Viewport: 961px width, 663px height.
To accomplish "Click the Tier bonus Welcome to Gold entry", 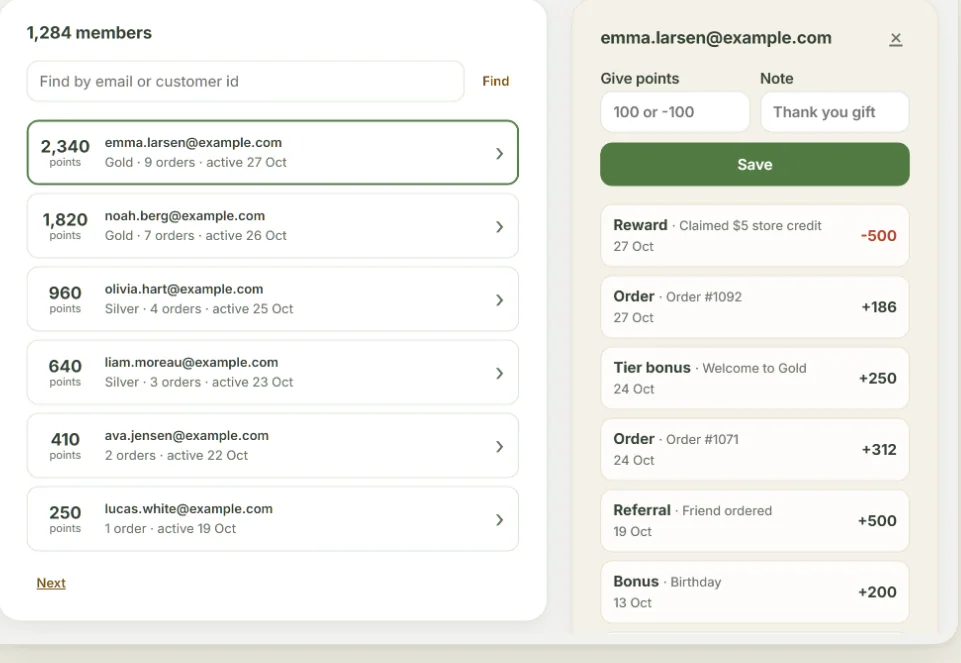I will (754, 378).
